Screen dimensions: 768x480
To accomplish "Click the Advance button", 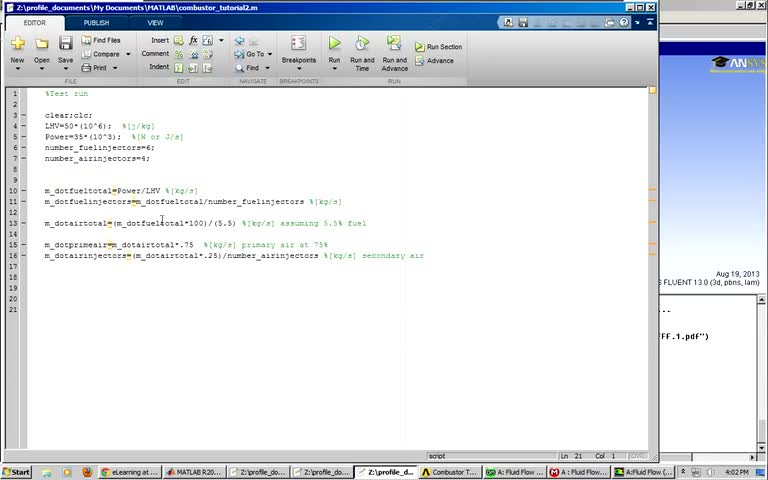I will 434,61.
